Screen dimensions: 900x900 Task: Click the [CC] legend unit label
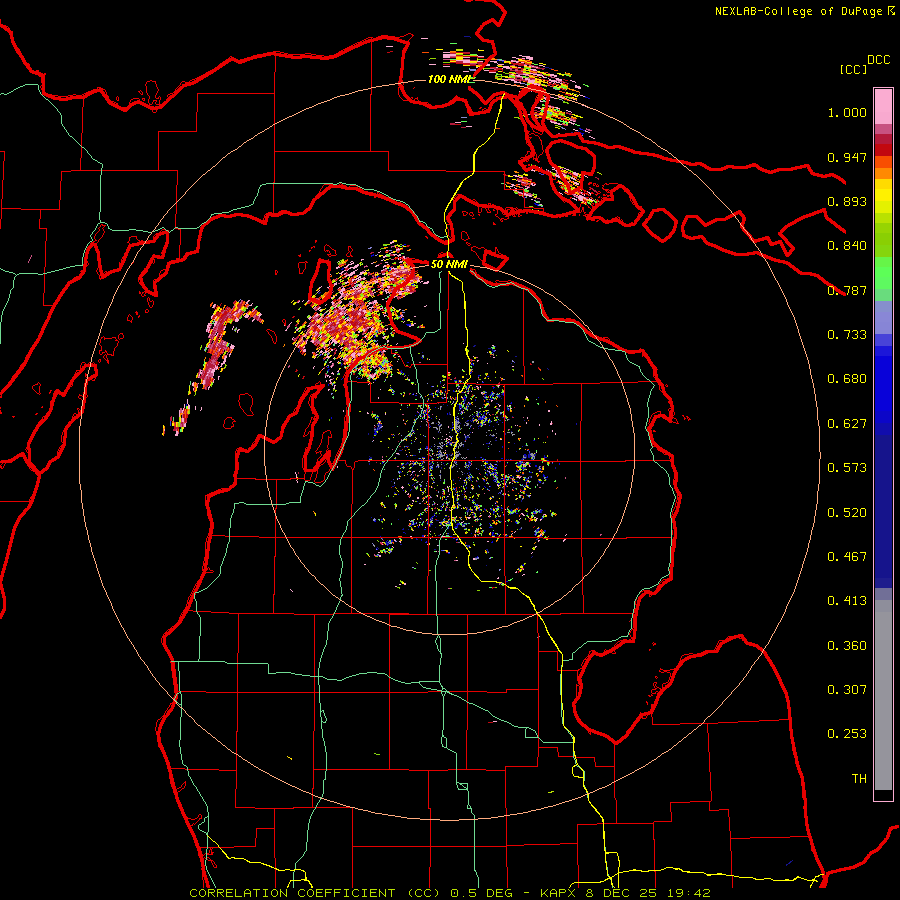coord(853,69)
